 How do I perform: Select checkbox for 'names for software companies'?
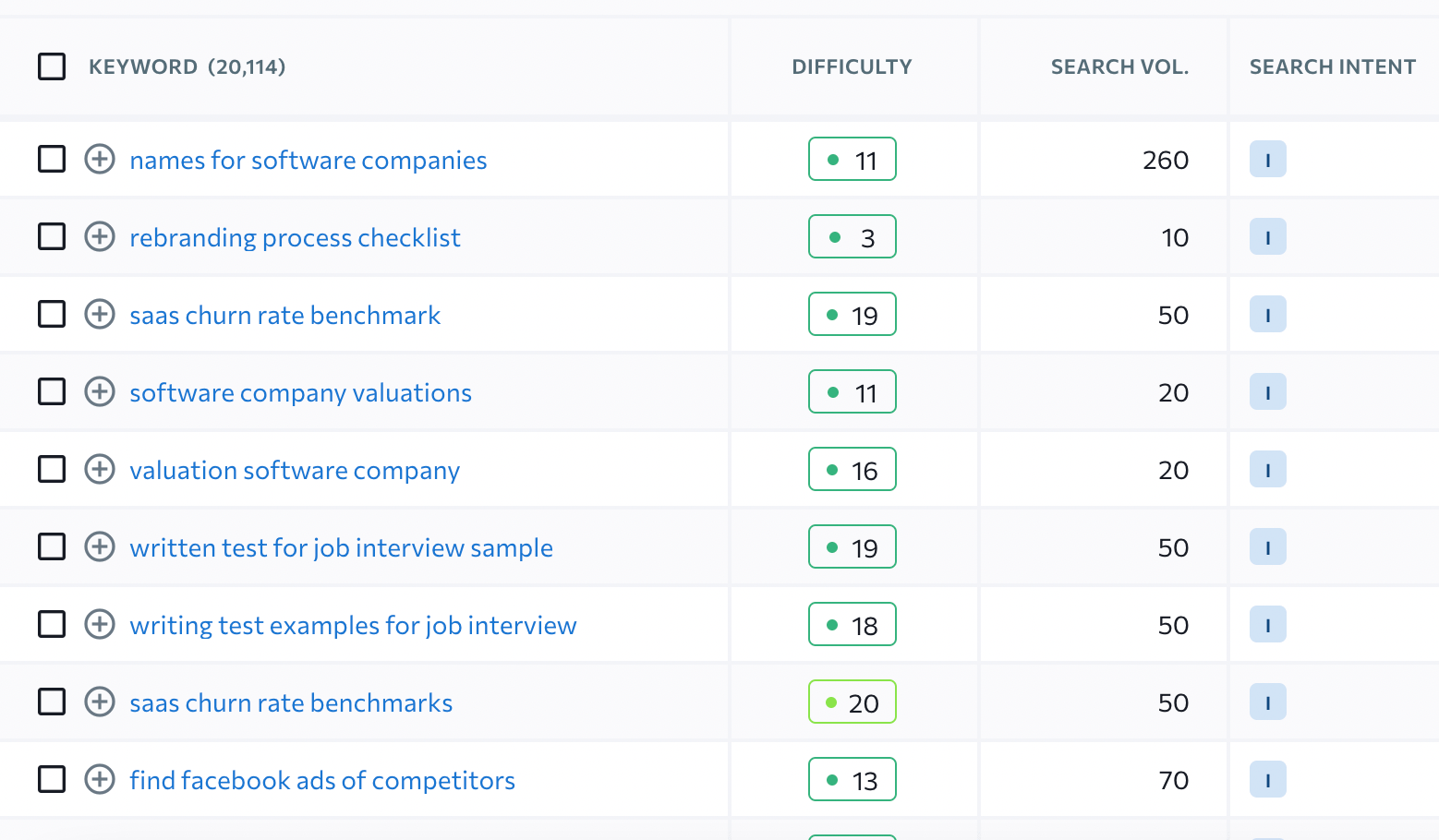tap(52, 159)
